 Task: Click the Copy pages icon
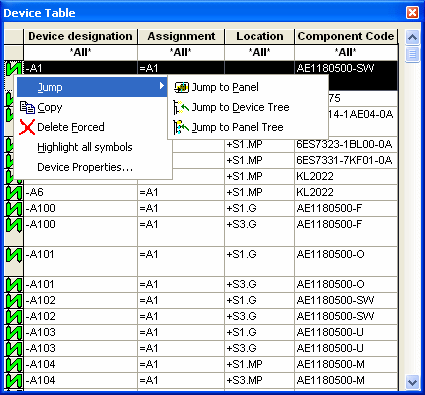point(27,107)
